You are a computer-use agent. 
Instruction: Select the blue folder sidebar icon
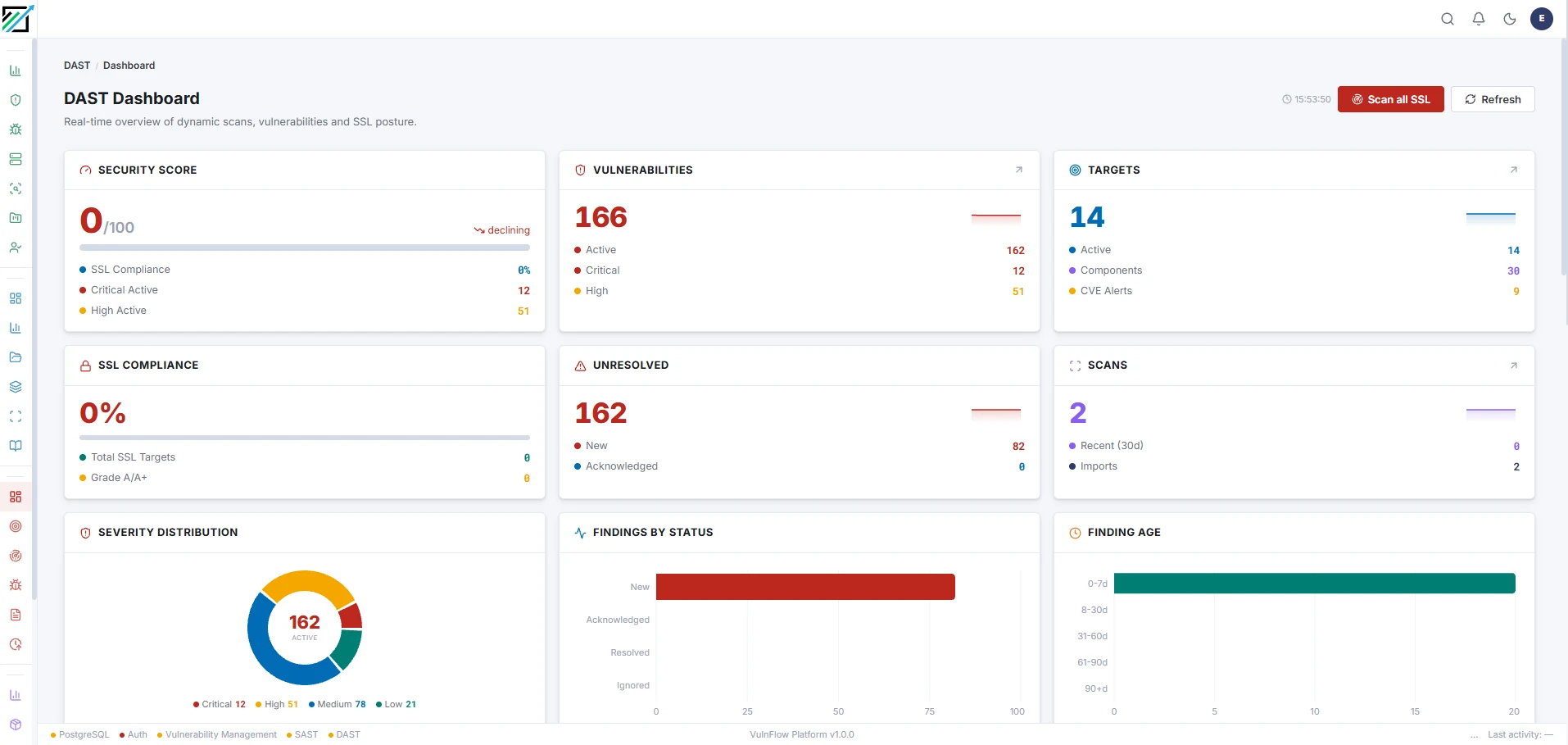16,357
